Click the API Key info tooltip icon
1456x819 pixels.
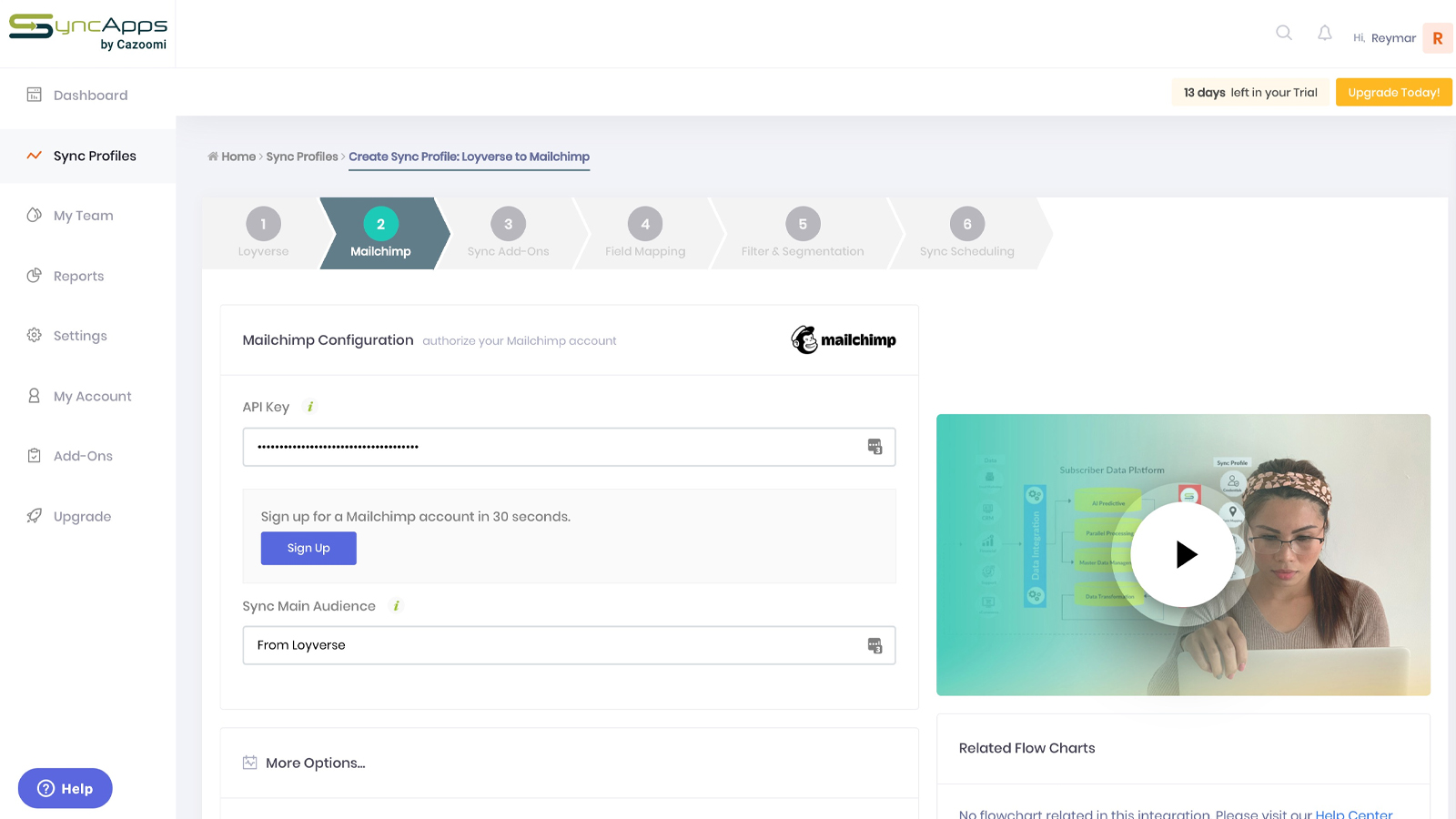coord(309,407)
